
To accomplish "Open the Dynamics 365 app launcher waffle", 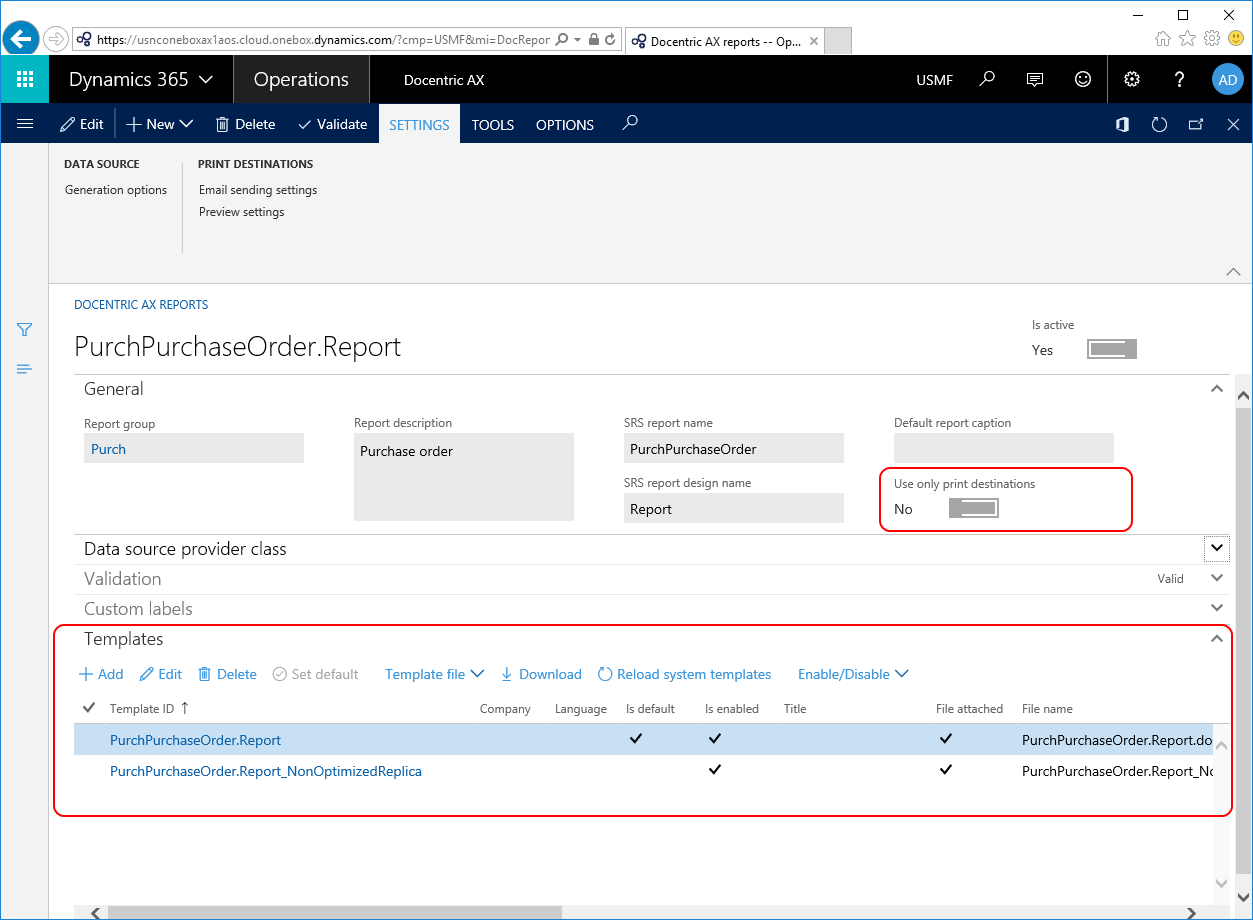I will (x=25, y=79).
